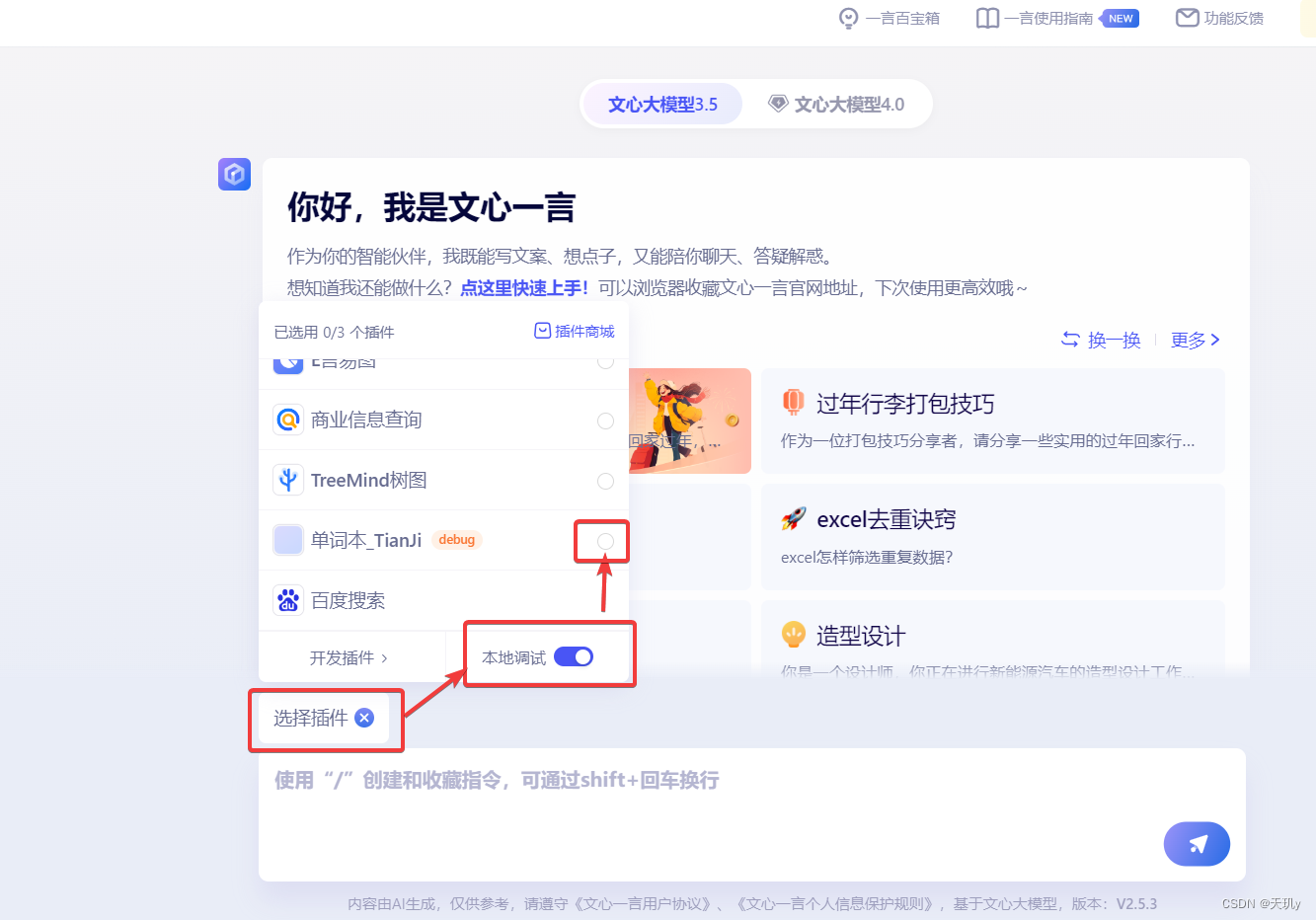Send message with paper plane button
The width and height of the screenshot is (1316, 920).
click(x=1197, y=844)
